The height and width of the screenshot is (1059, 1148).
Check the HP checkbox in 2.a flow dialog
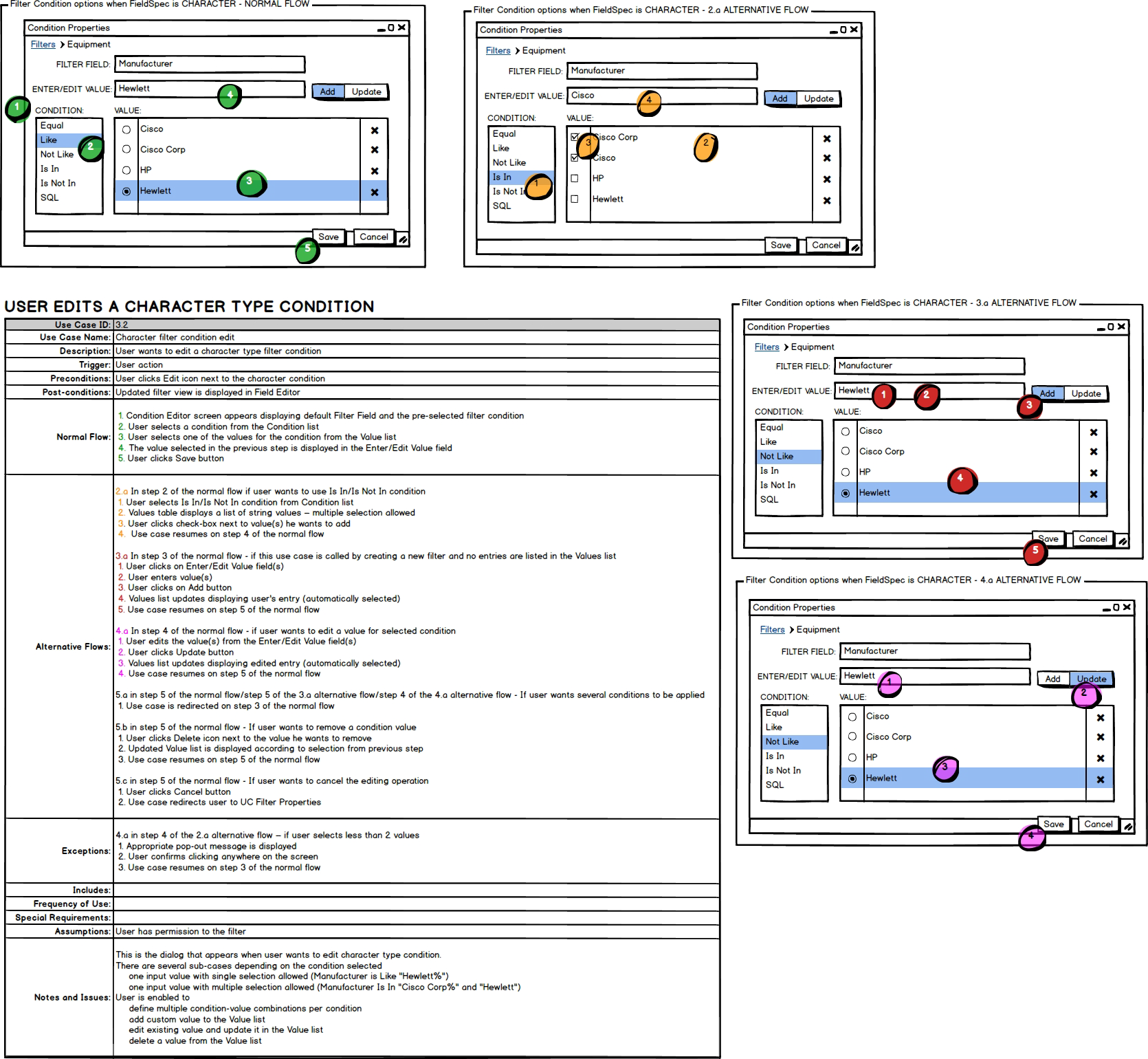coord(575,178)
